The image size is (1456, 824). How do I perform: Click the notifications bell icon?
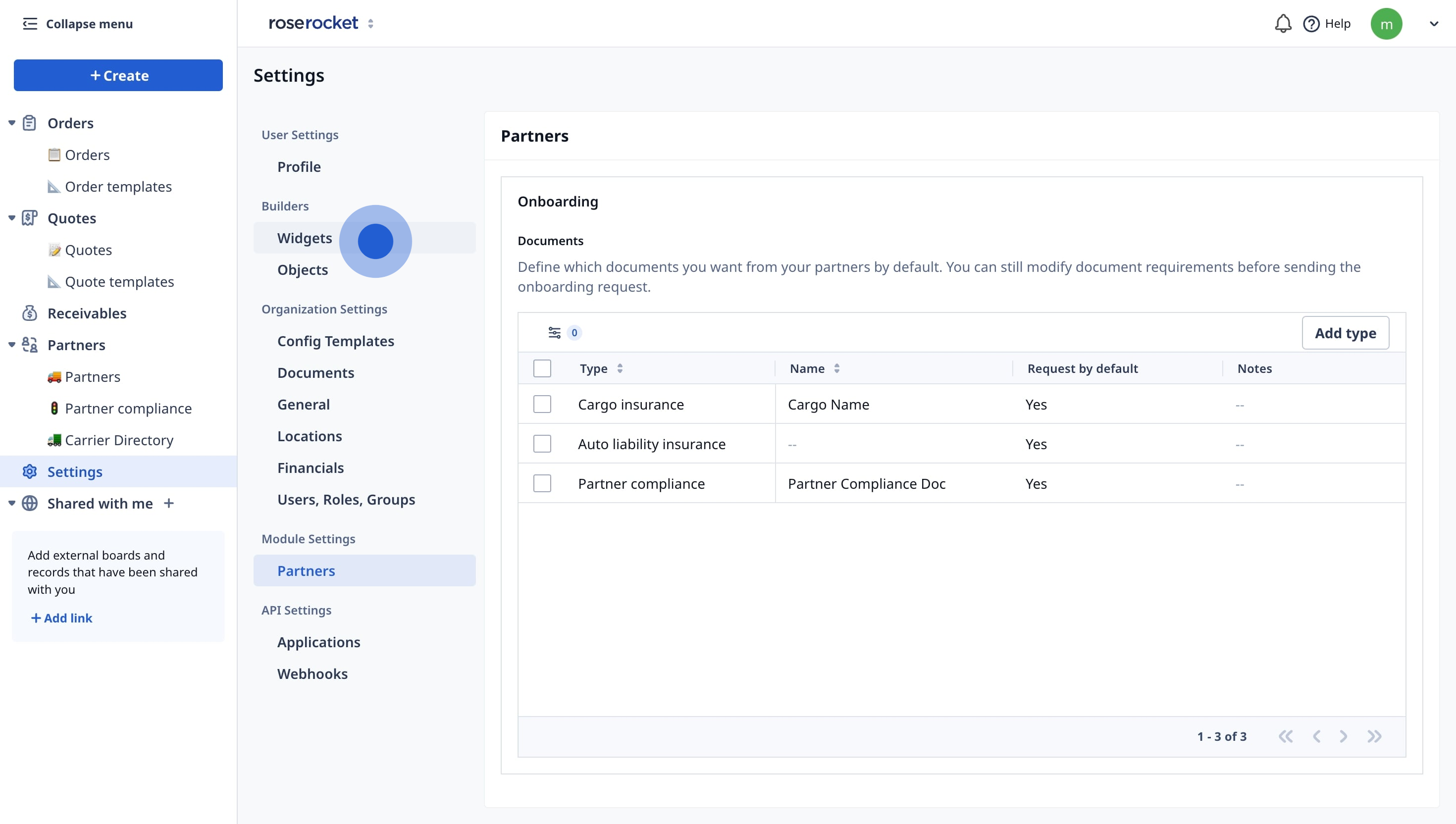(x=1282, y=24)
